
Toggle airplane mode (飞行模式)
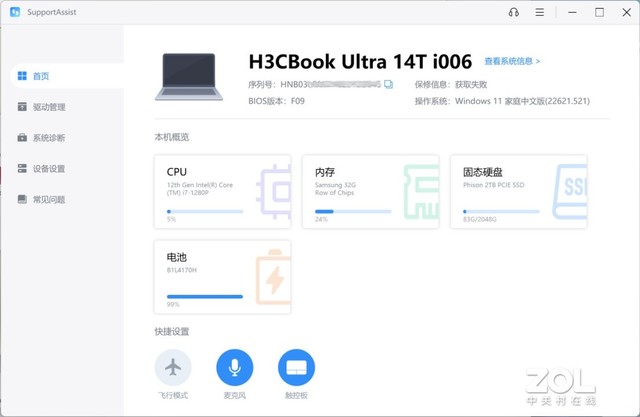tap(173, 367)
